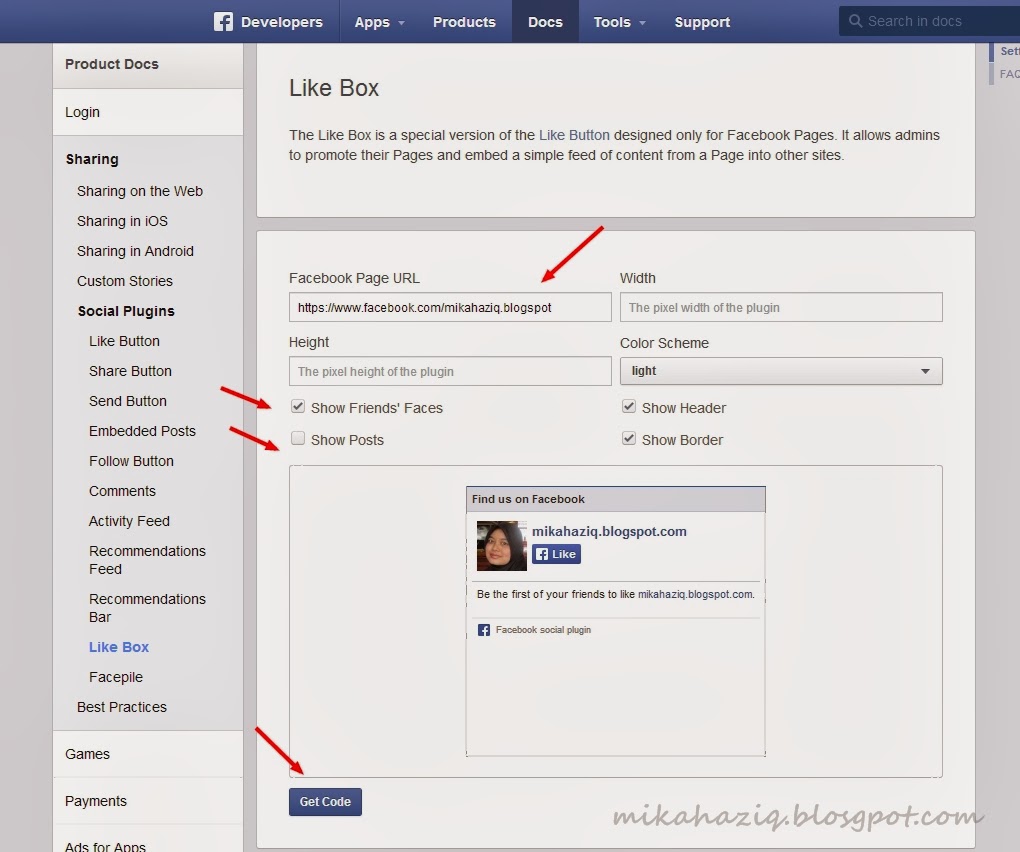This screenshot has height=852, width=1020.
Task: Open Facepile page
Action: [x=116, y=677]
